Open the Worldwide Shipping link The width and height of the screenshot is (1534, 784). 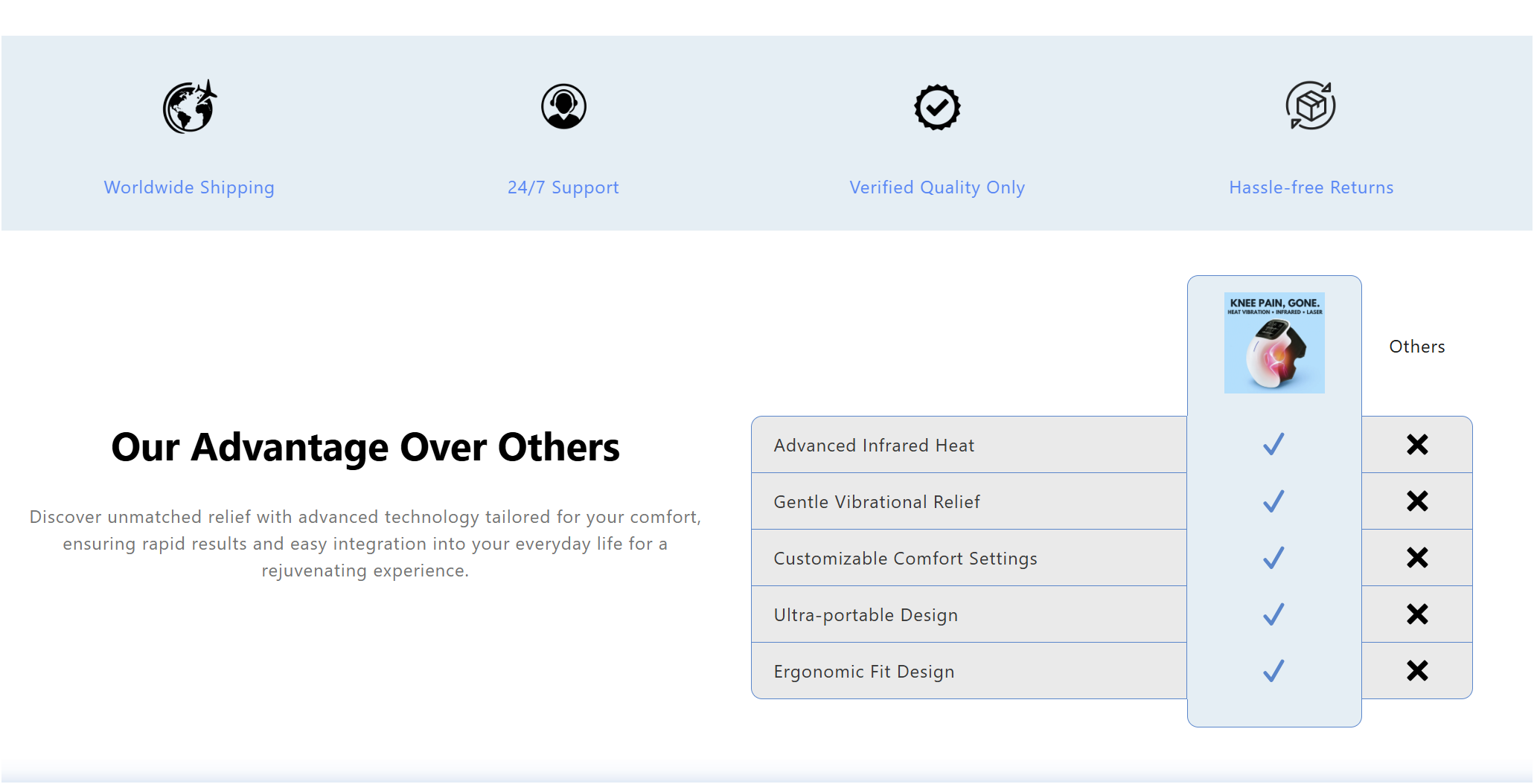189,187
